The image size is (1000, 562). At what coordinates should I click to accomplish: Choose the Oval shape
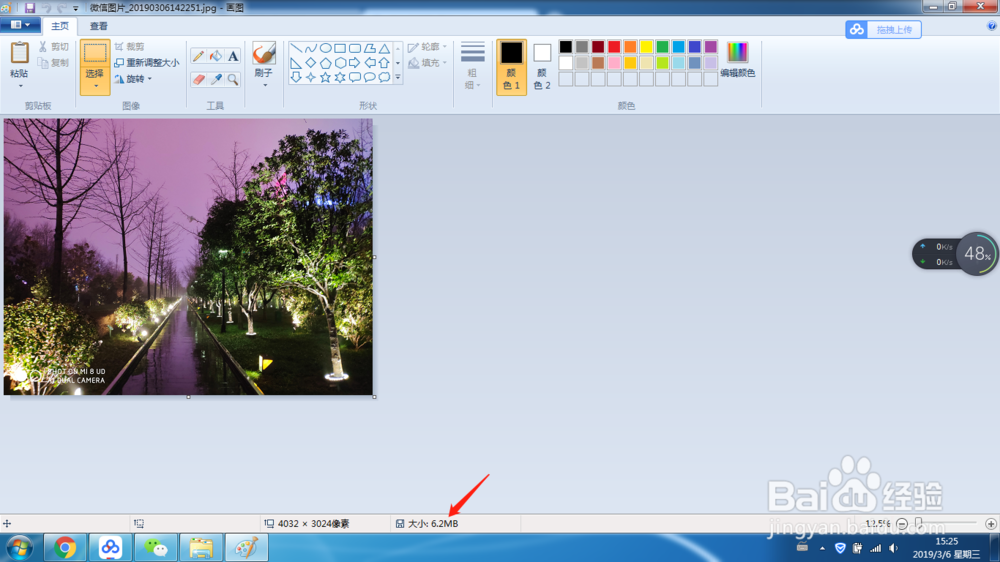(325, 48)
